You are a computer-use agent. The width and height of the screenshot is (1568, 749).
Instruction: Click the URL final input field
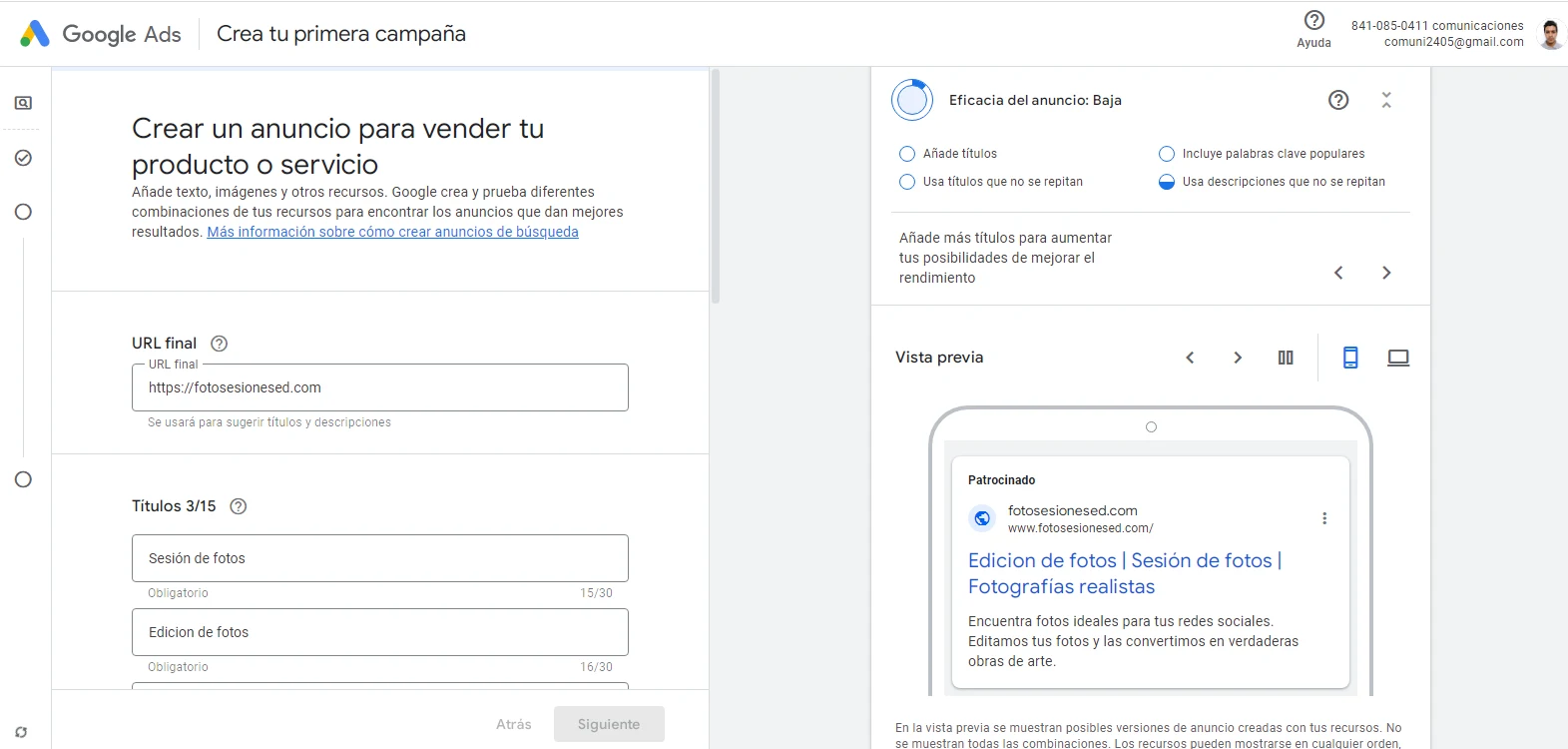click(379, 387)
